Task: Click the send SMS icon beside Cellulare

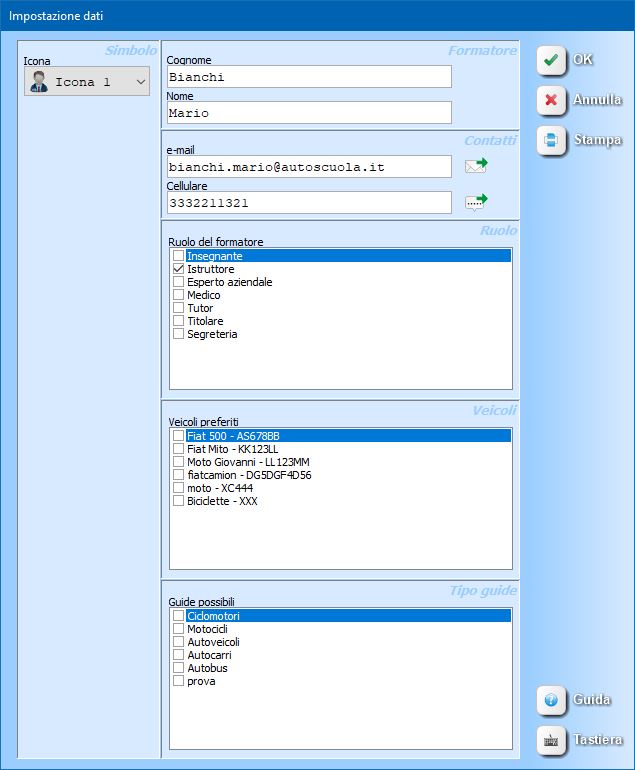Action: [x=476, y=202]
